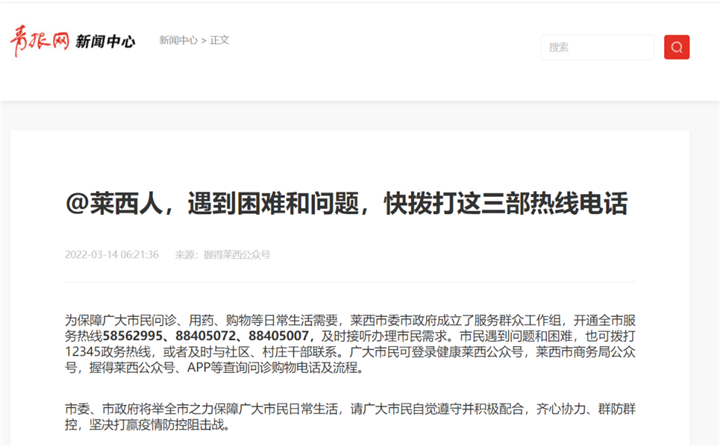Click the paragraph starting 为保障广大市民问诊

[350, 344]
